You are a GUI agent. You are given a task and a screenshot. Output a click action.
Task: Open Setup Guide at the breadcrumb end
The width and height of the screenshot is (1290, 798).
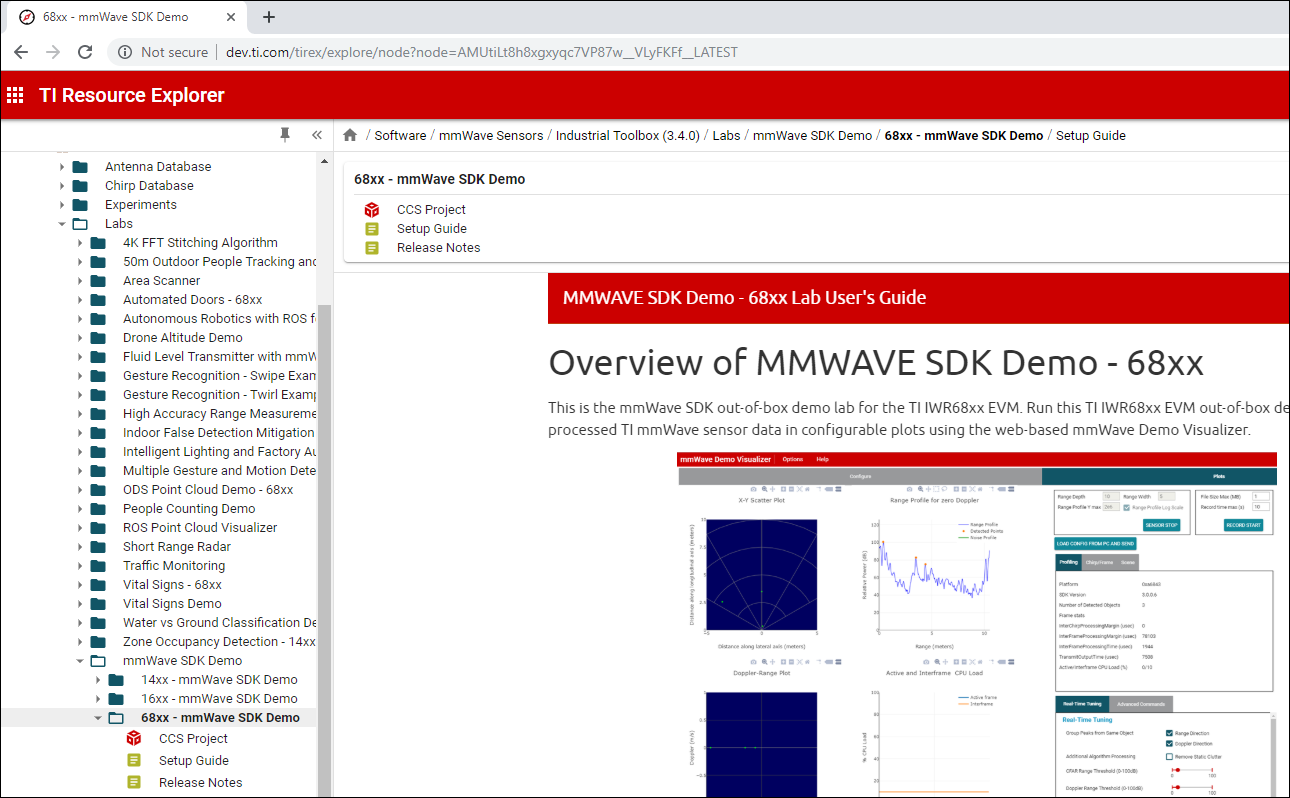pos(1091,136)
